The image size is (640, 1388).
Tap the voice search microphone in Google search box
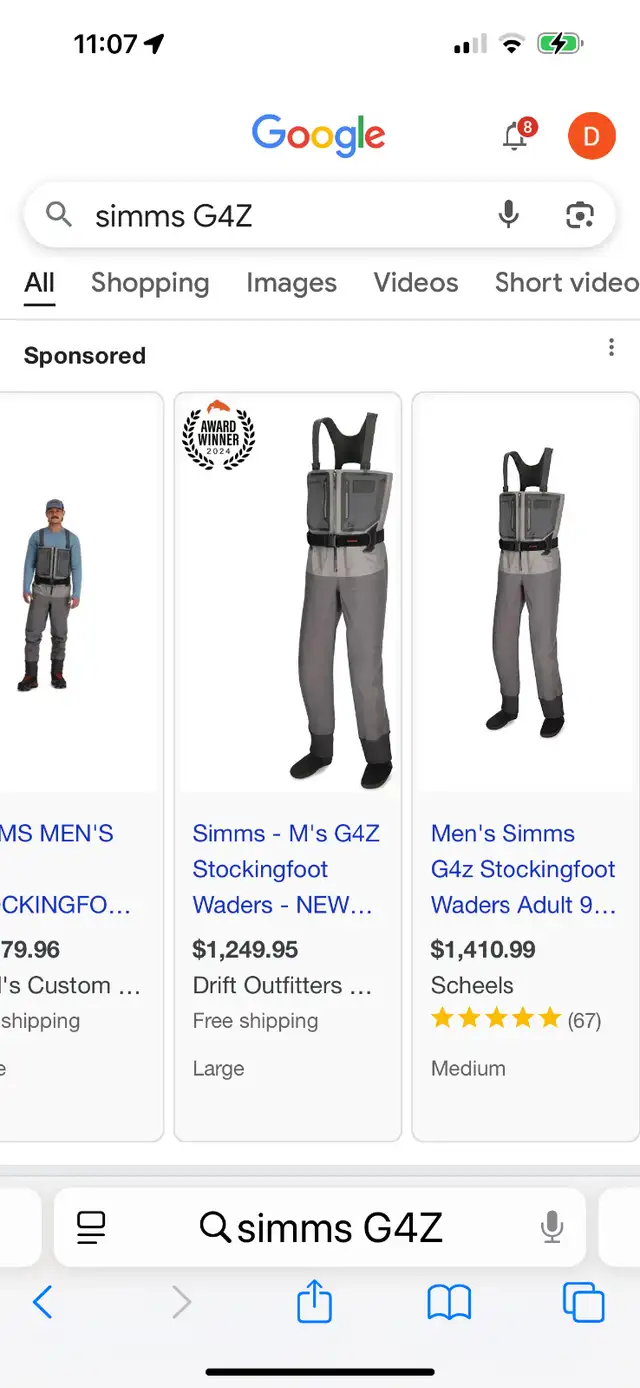point(509,214)
